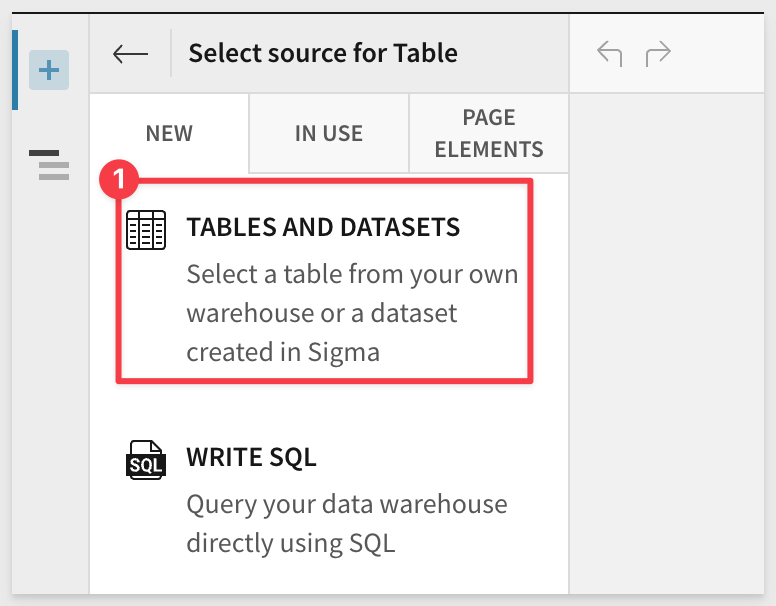
Task: Click the undo arrow icon
Action: click(610, 53)
